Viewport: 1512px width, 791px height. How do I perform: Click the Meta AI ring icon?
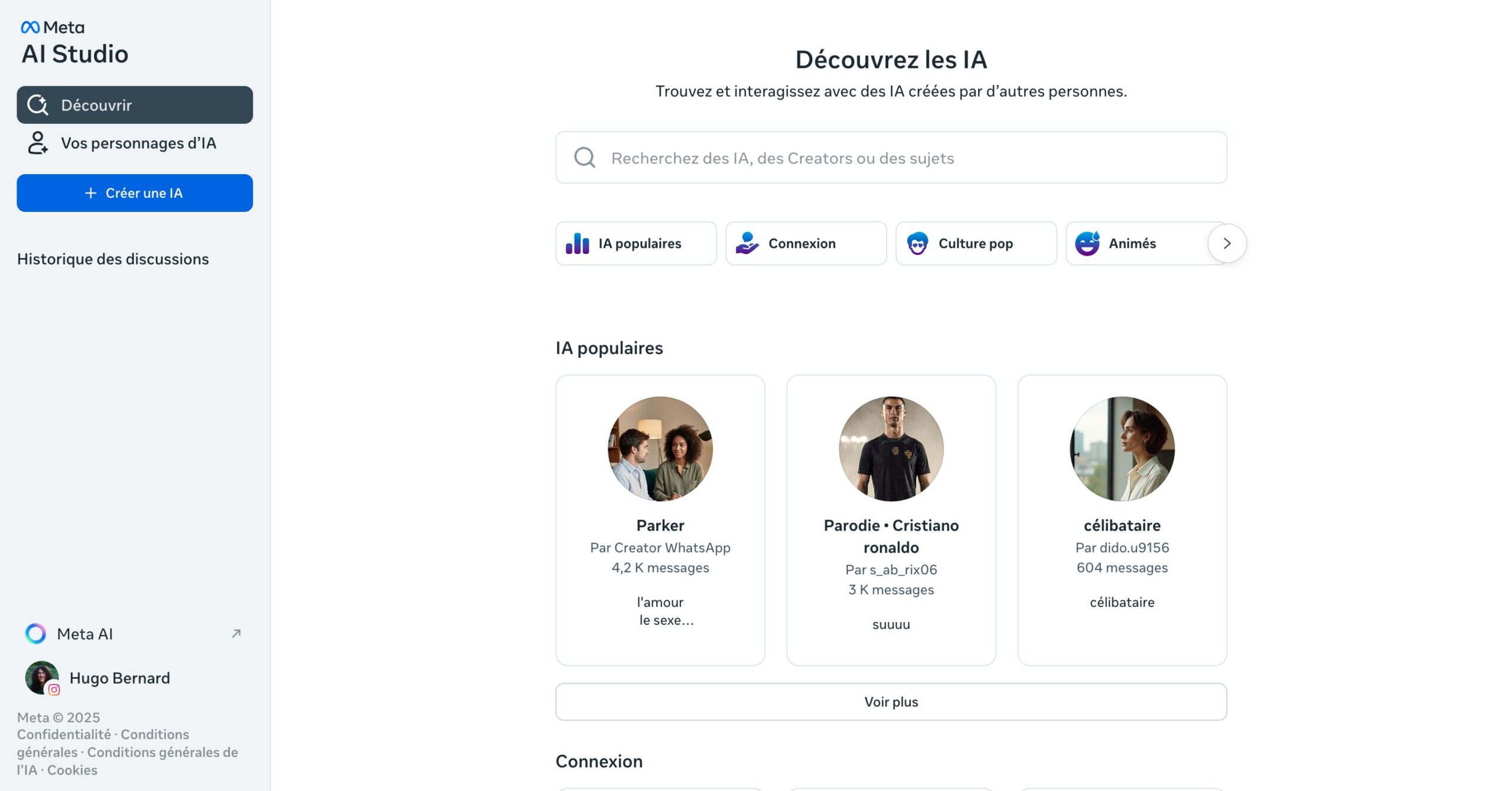(35, 633)
